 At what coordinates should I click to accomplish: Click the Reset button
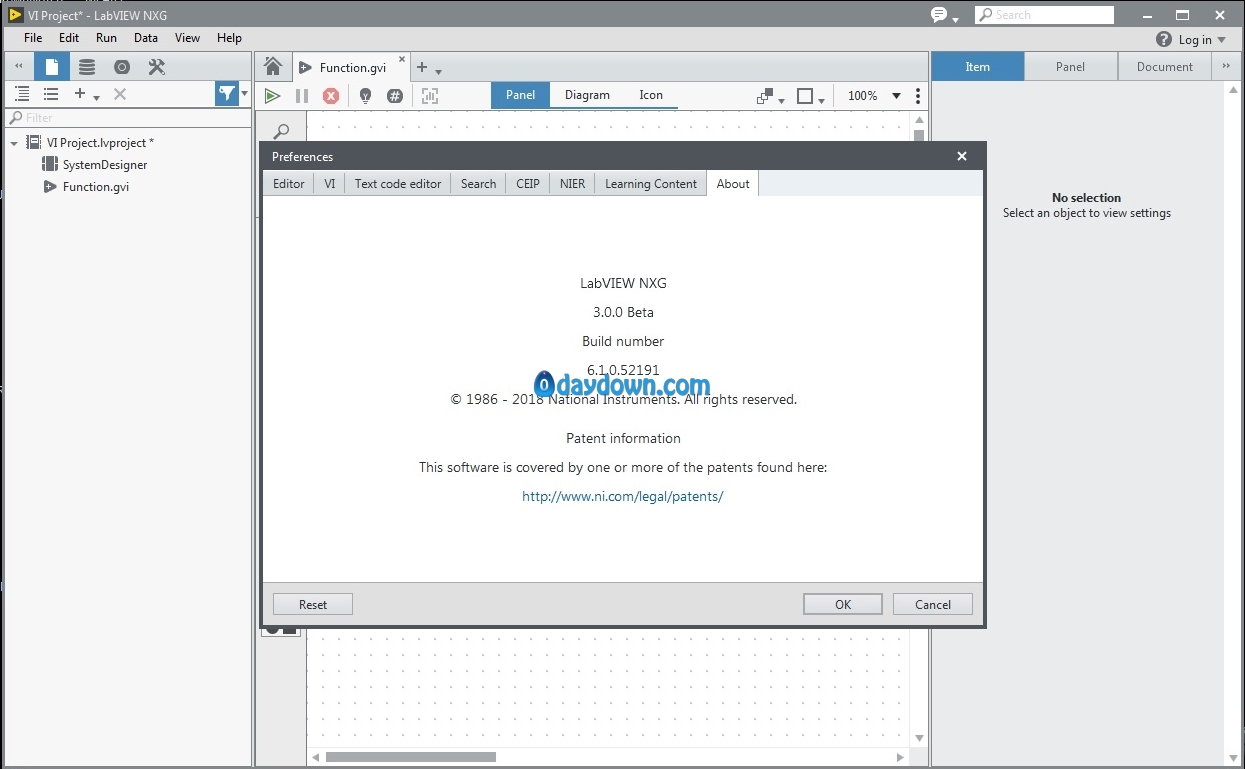point(313,604)
